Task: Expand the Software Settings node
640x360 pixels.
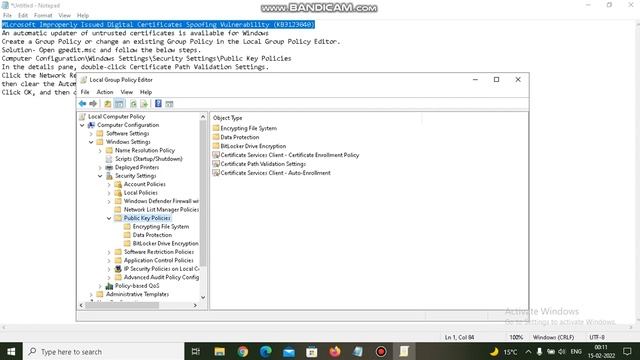Action: (x=91, y=134)
